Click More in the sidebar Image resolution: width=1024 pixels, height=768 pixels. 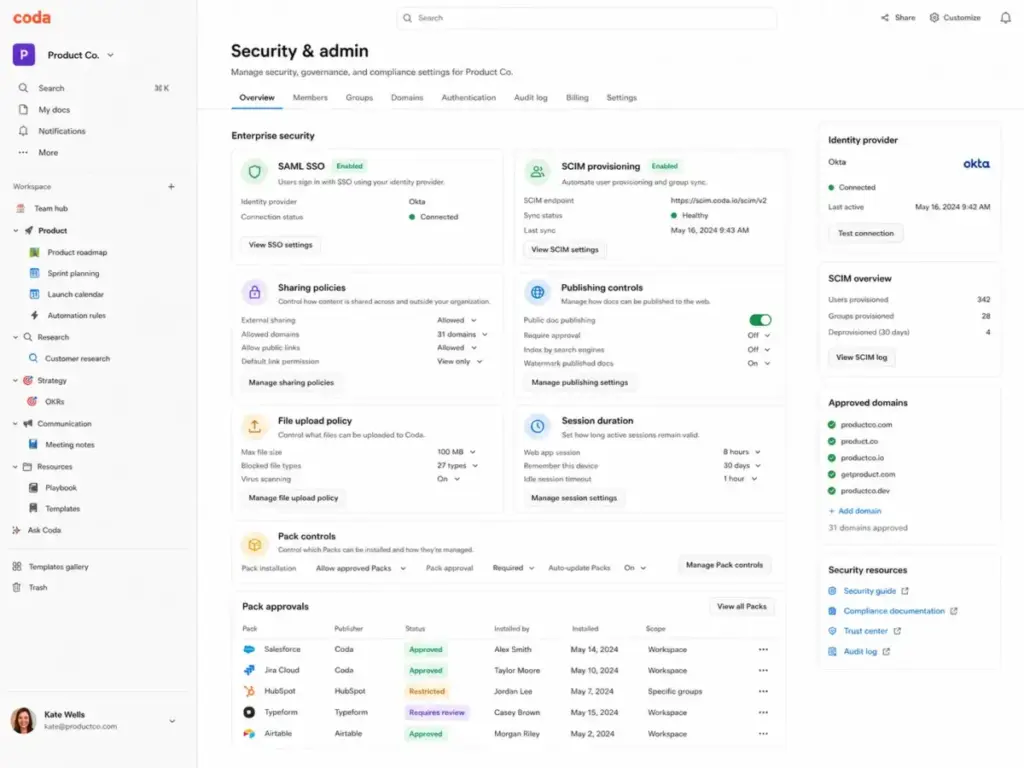[x=48, y=152]
